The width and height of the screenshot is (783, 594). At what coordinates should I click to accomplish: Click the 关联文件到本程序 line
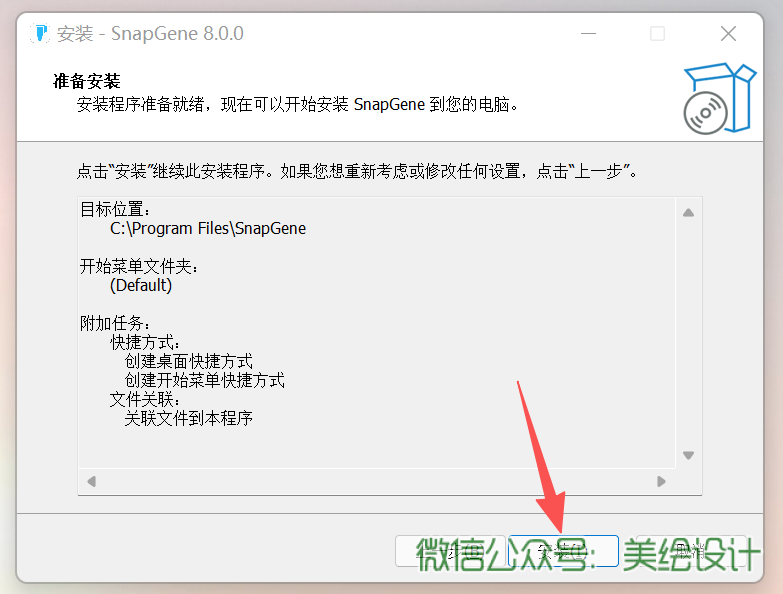pyautogui.click(x=188, y=418)
